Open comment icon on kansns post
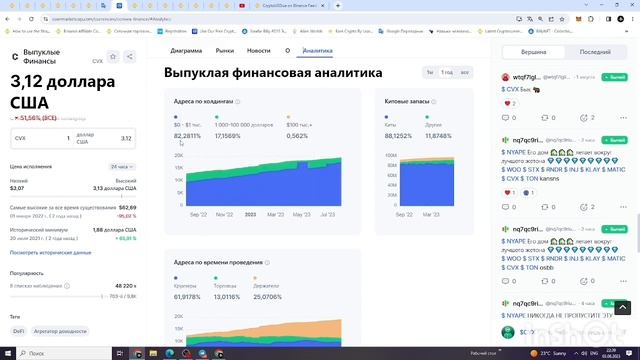 [505, 207]
